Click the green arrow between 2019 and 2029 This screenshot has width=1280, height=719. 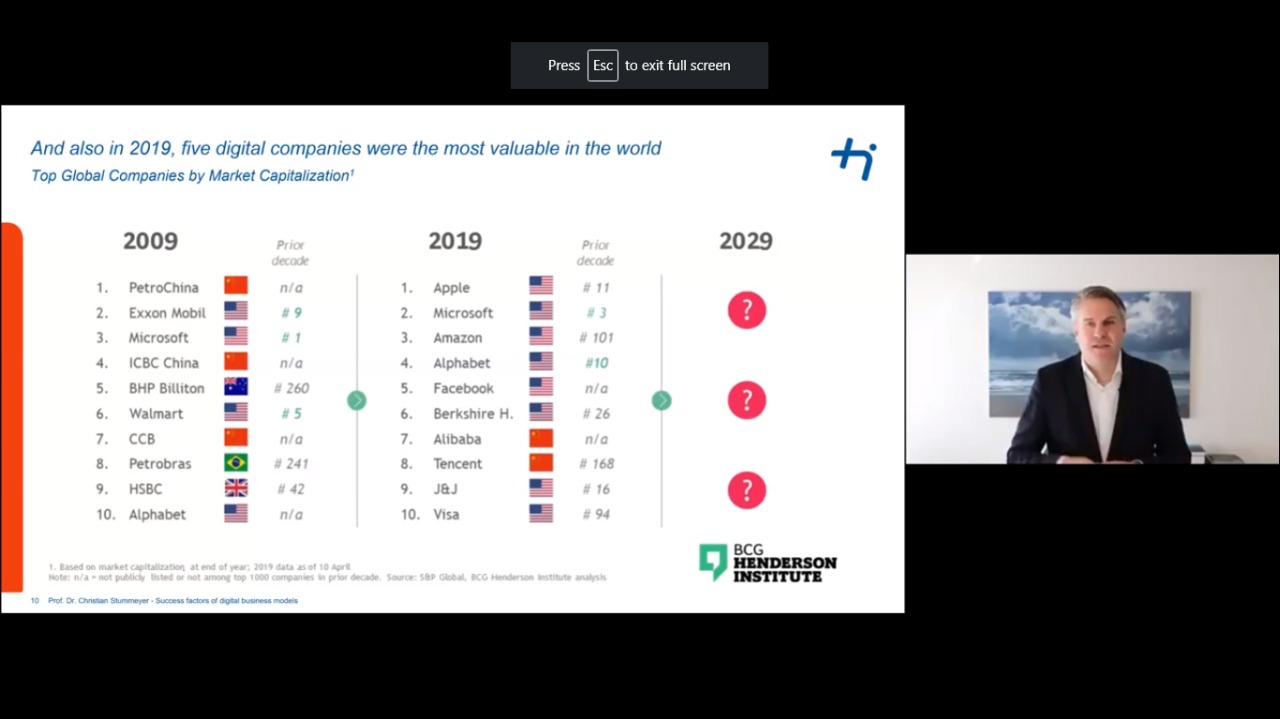pos(661,400)
